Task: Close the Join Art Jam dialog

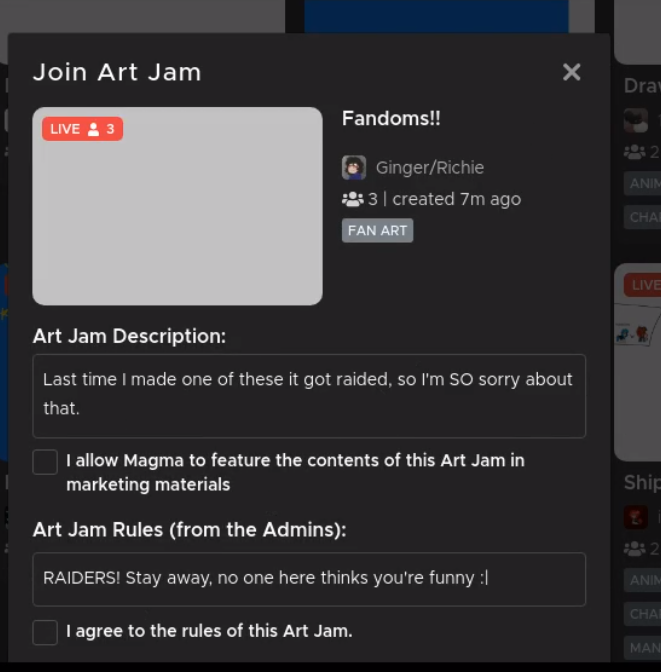Action: (x=571, y=72)
